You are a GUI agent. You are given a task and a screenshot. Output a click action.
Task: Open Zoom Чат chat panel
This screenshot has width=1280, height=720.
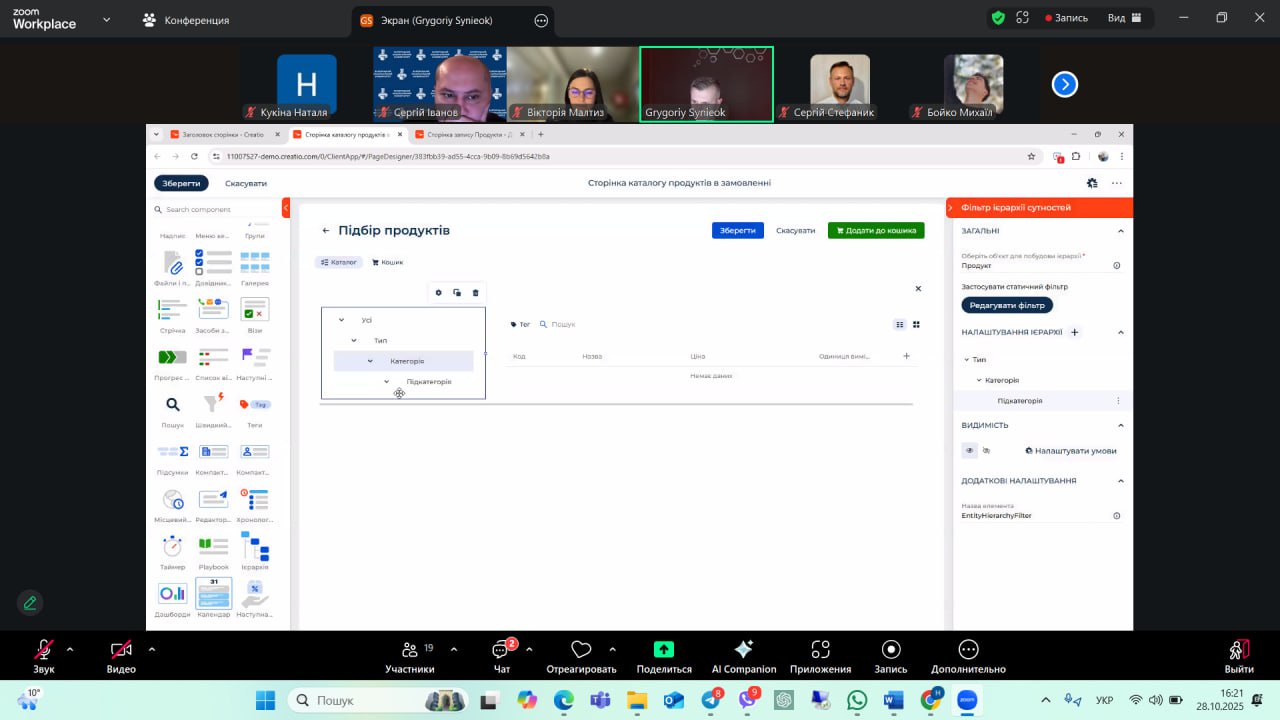502,657
